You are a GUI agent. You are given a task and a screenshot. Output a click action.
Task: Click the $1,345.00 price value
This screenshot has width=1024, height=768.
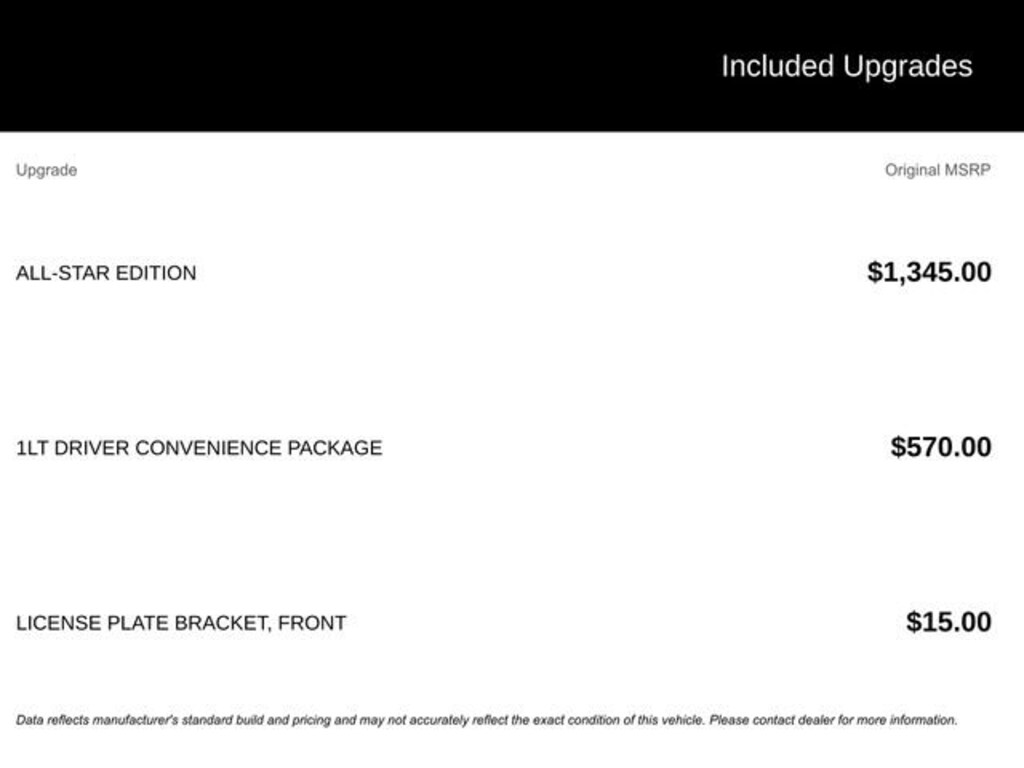tap(929, 272)
